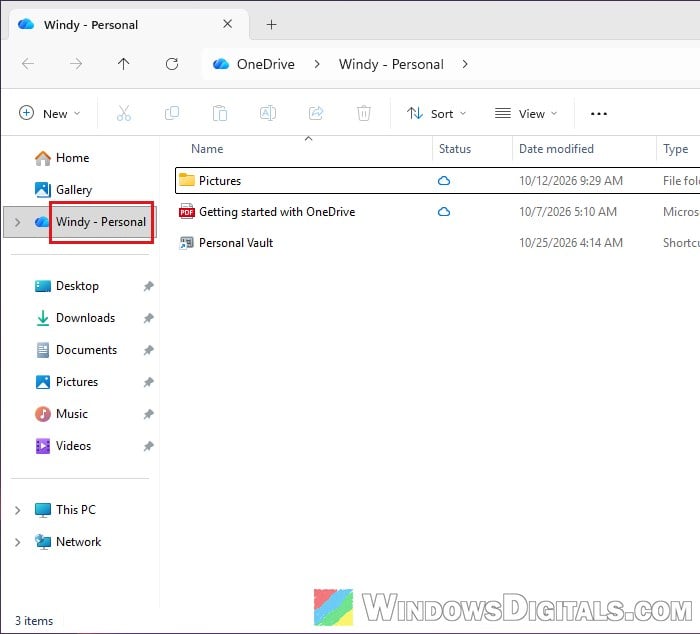The height and width of the screenshot is (634, 700).
Task: Click the Forward navigation arrow
Action: [76, 64]
